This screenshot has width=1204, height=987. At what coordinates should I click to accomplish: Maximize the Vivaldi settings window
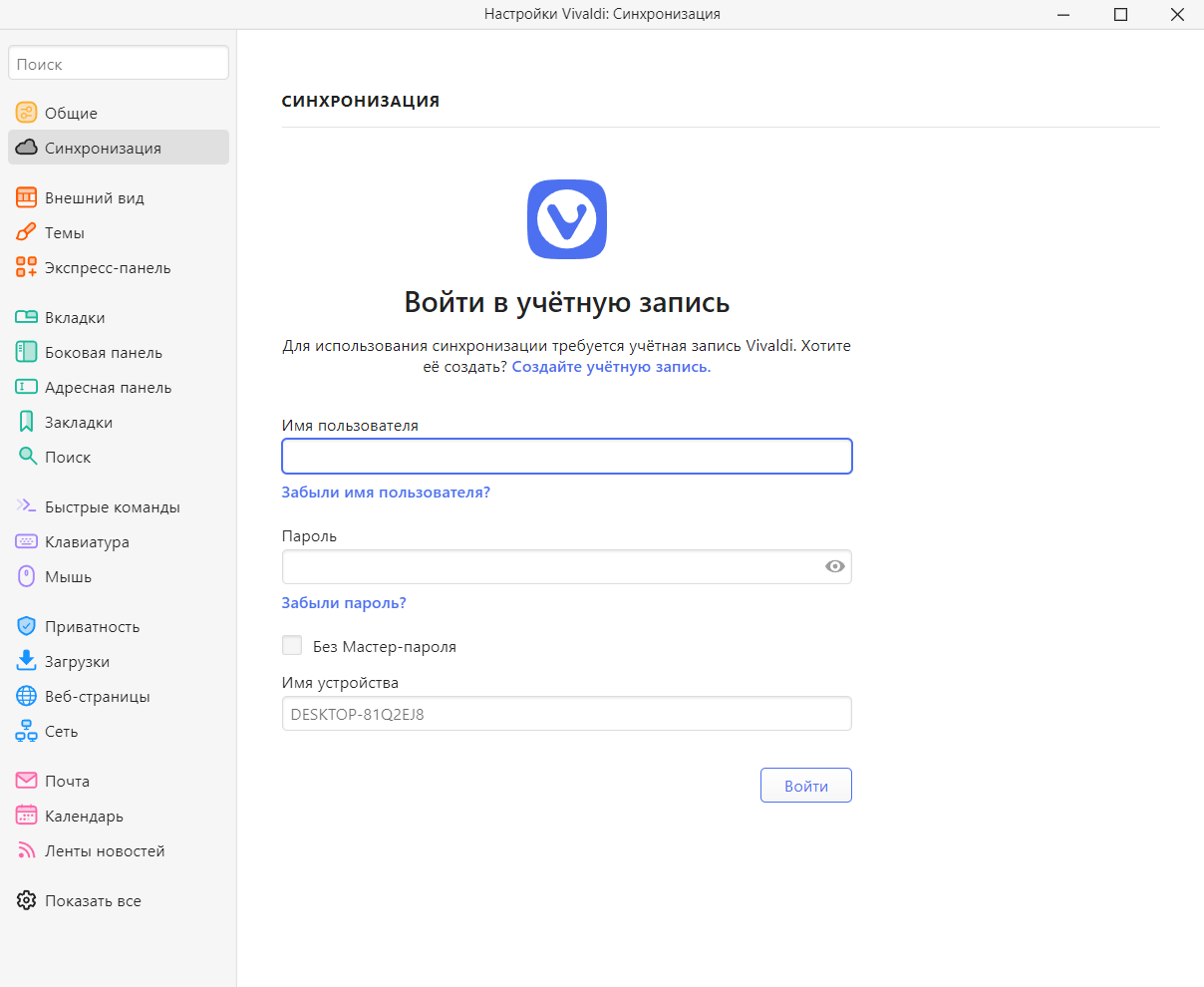coord(1120,14)
